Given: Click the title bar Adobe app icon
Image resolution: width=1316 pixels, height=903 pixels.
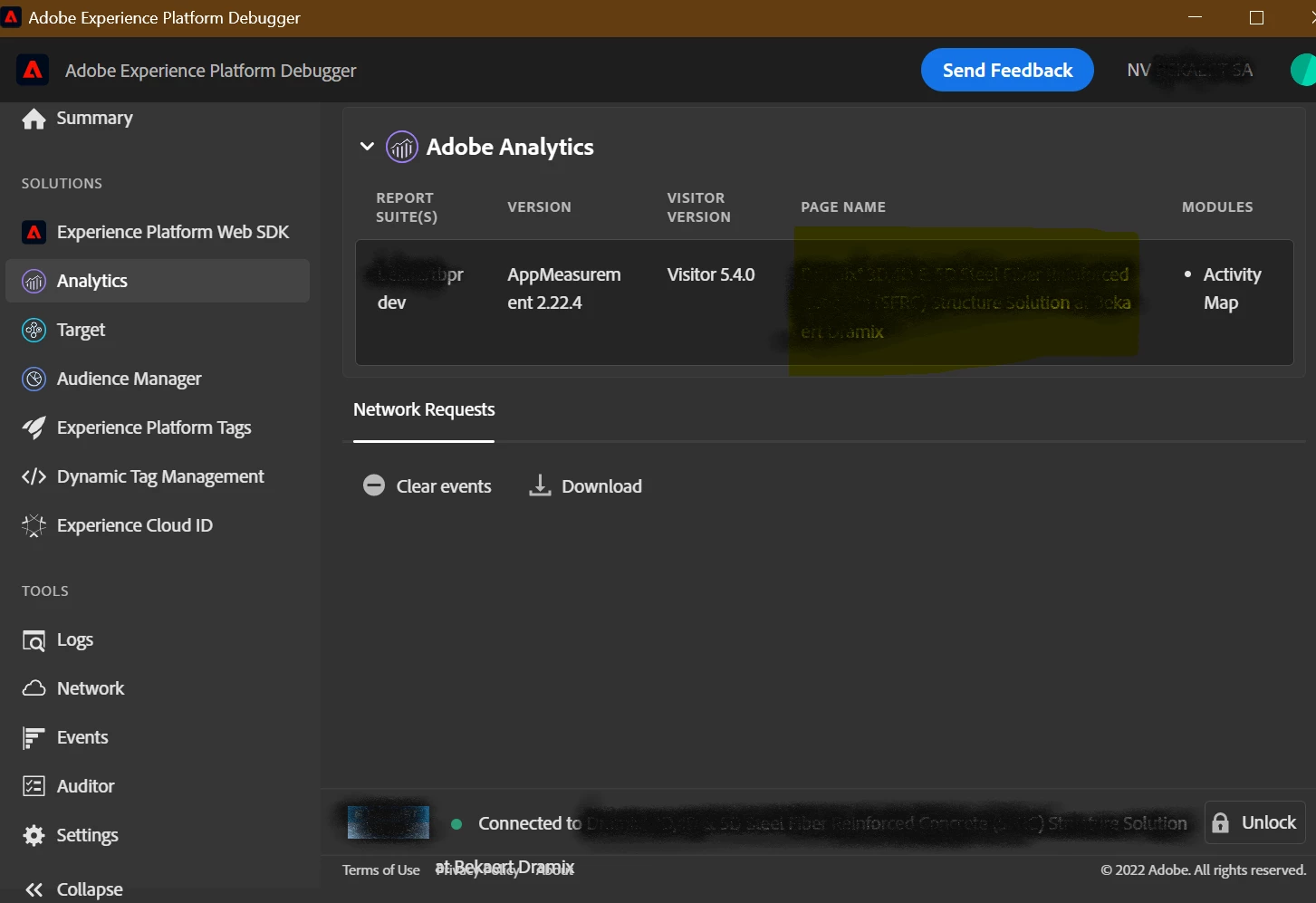Looking at the screenshot, I should [11, 17].
